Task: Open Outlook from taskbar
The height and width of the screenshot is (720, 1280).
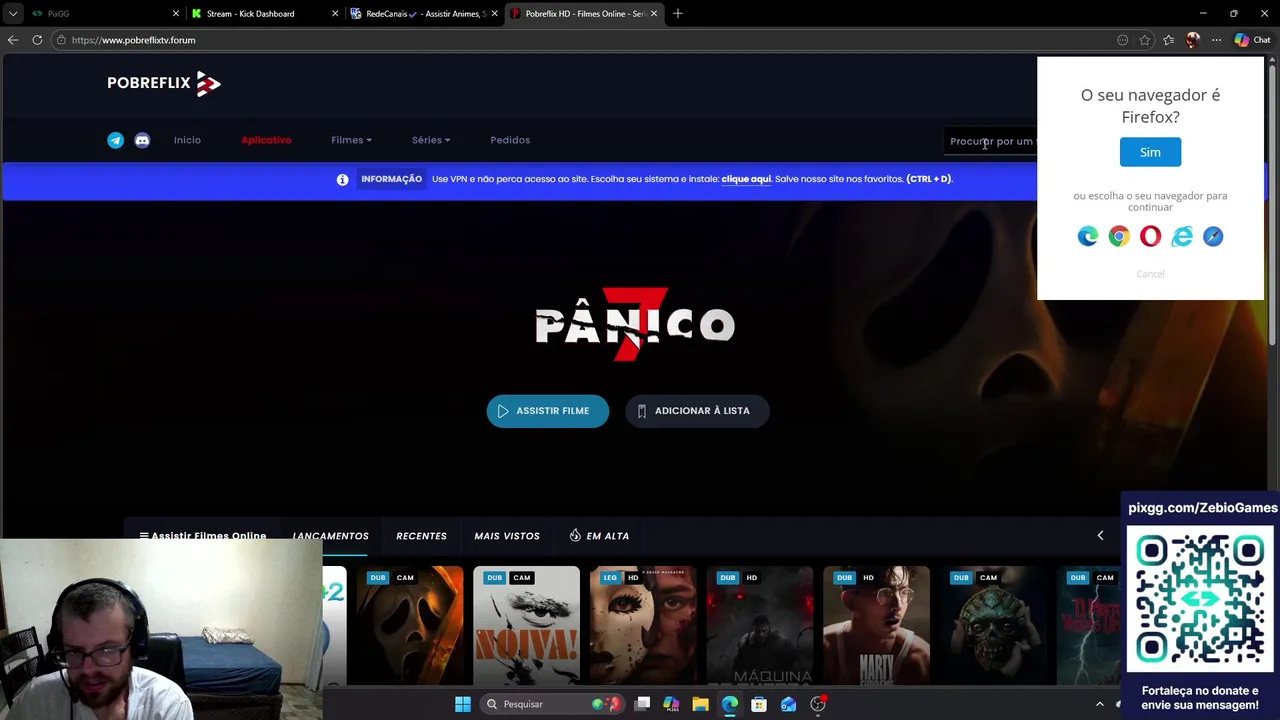Action: click(x=788, y=704)
